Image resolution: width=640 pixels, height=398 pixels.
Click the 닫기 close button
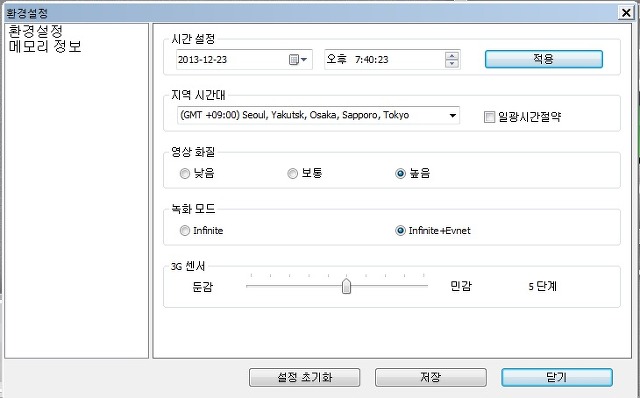pyautogui.click(x=557, y=377)
